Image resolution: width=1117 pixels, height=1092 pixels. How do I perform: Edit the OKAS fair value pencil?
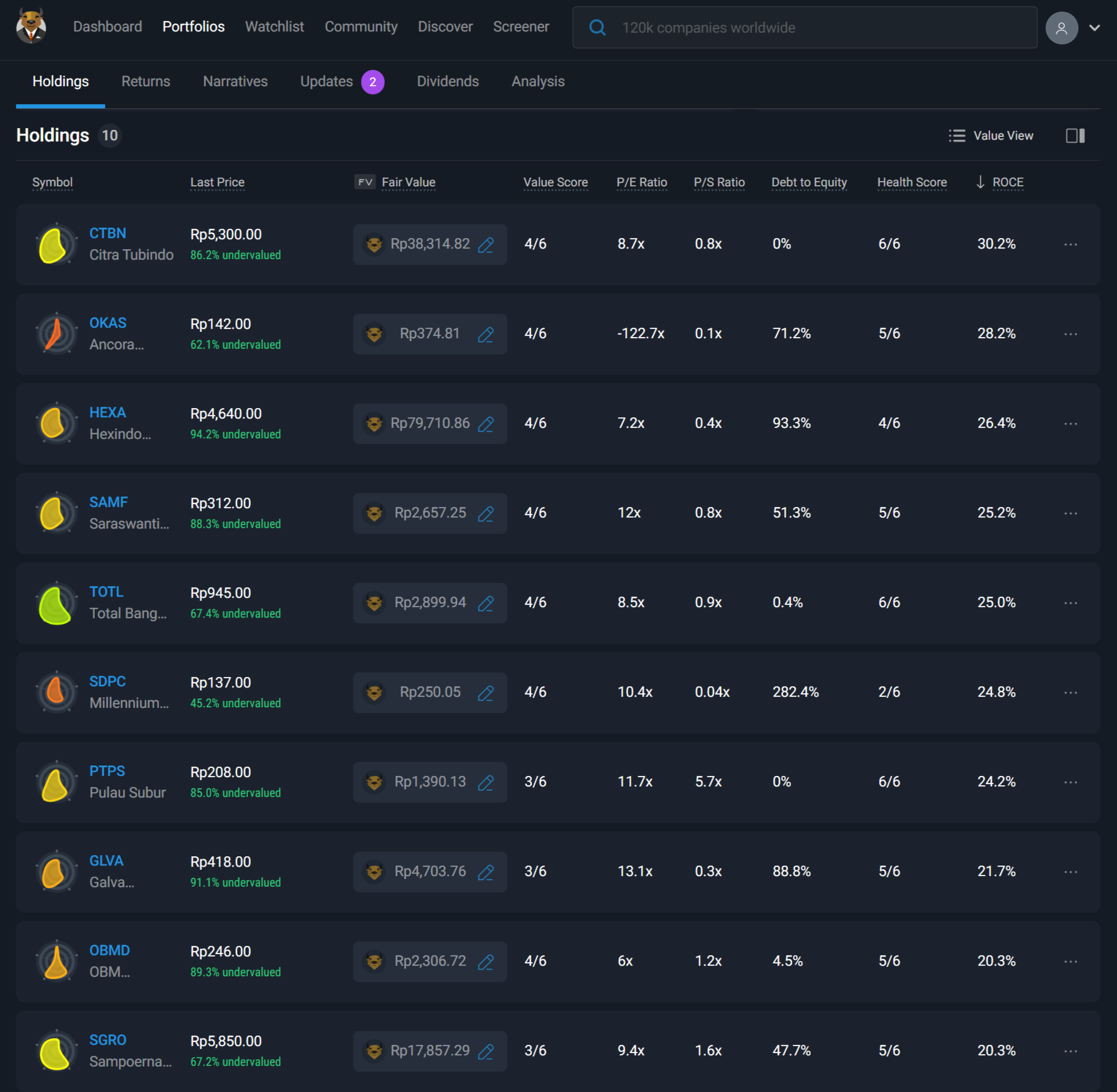pyautogui.click(x=486, y=334)
